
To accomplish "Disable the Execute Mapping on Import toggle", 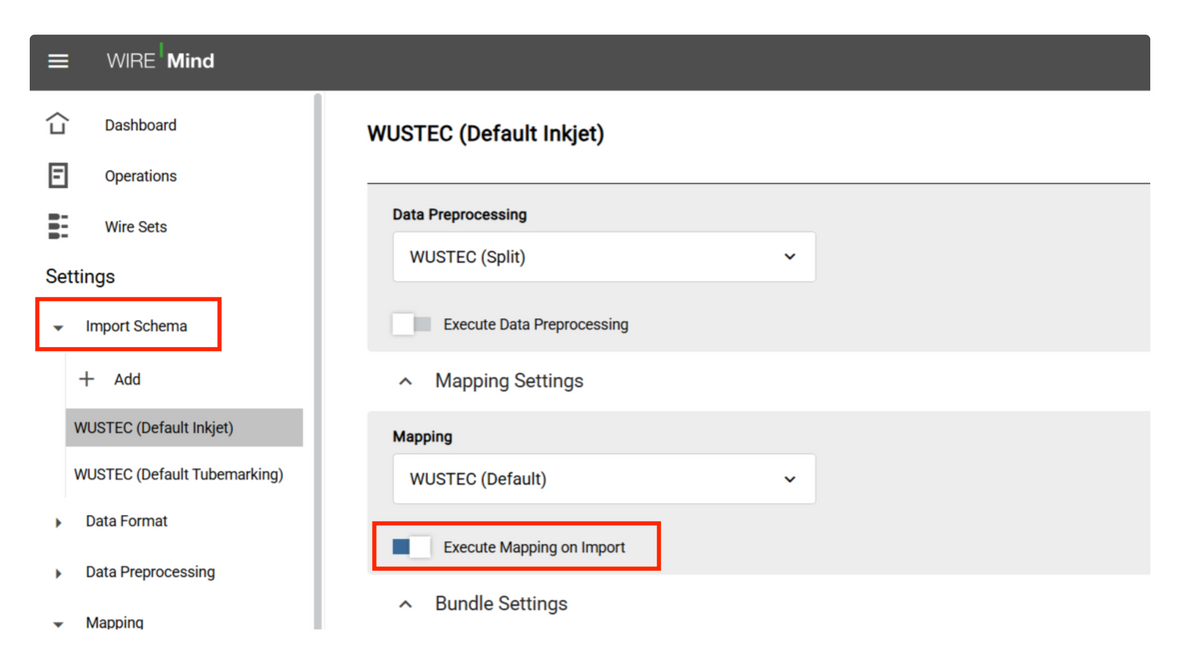I will (x=412, y=547).
